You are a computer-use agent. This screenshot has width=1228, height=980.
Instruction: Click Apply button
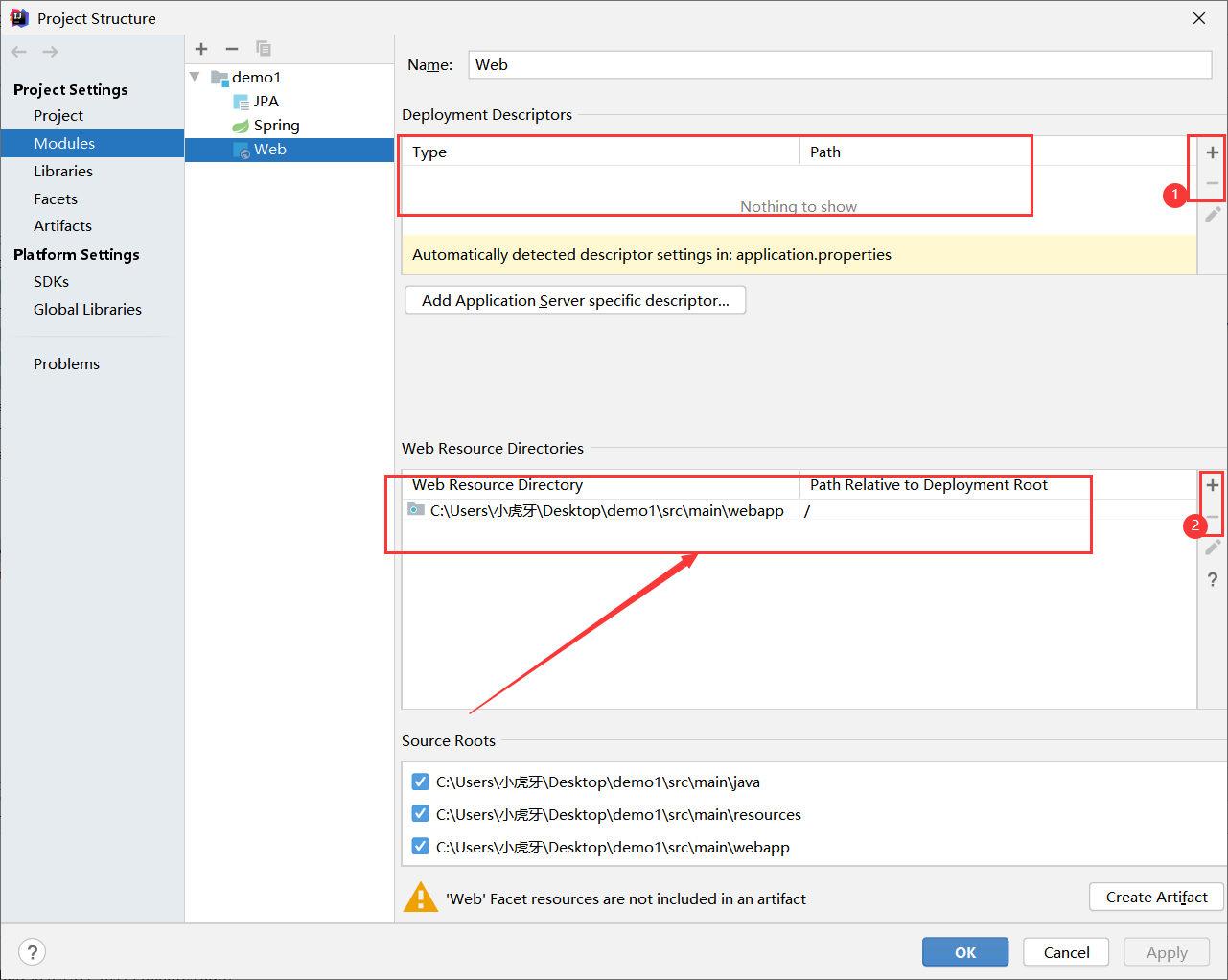(1167, 952)
